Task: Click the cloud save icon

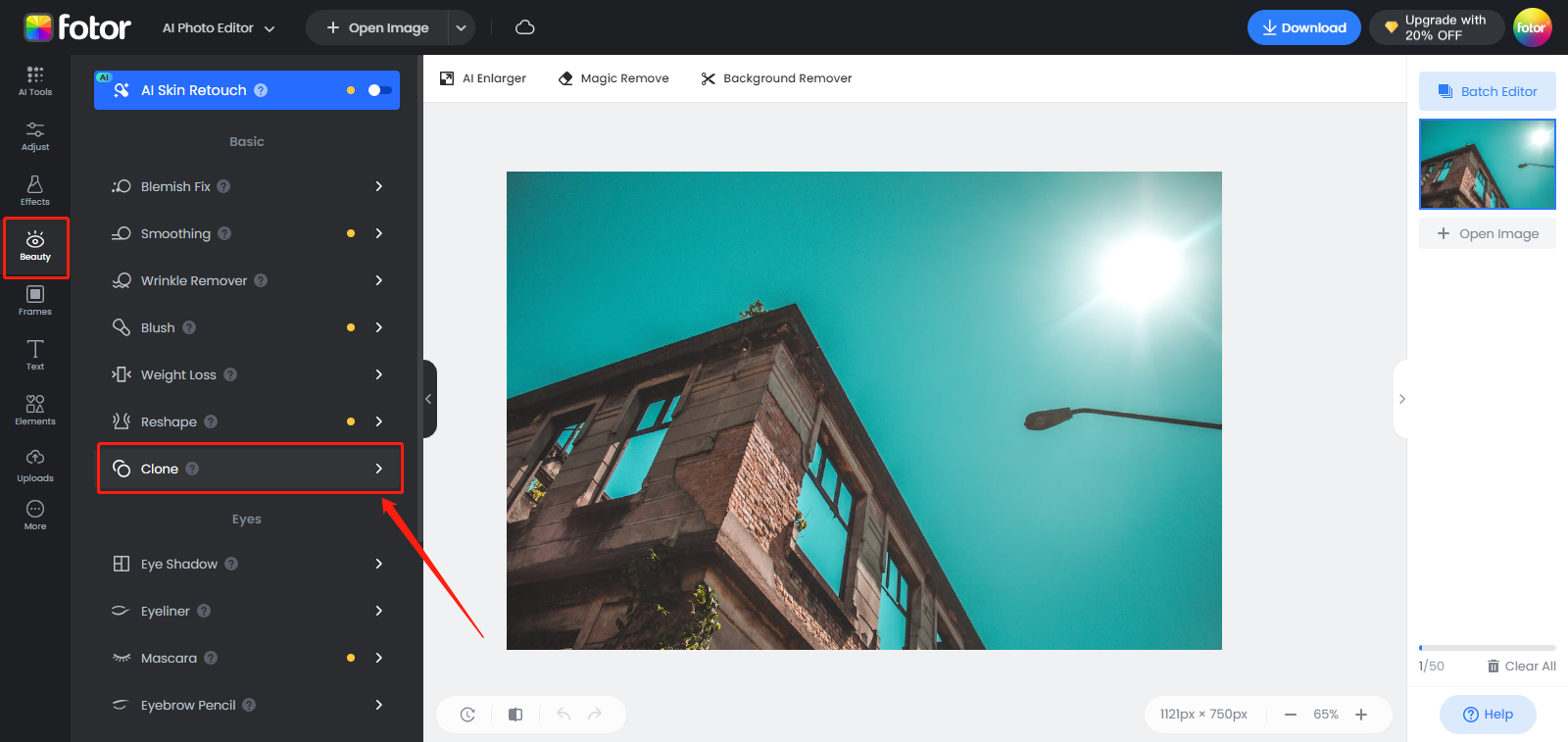Action: [525, 27]
